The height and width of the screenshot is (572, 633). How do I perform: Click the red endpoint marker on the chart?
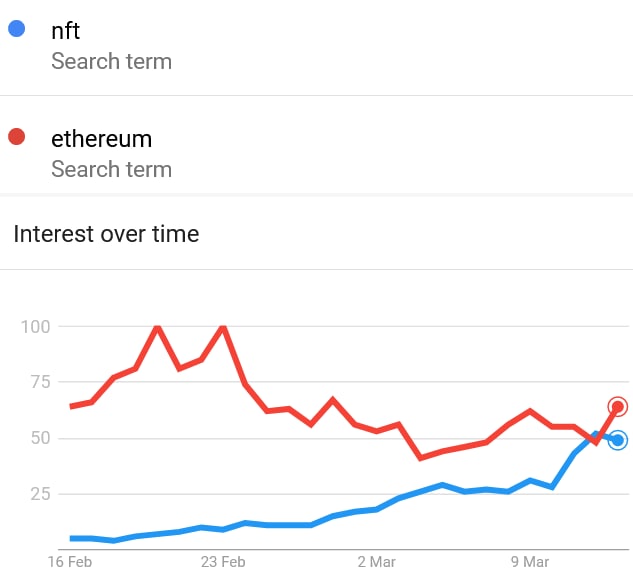pos(617,406)
